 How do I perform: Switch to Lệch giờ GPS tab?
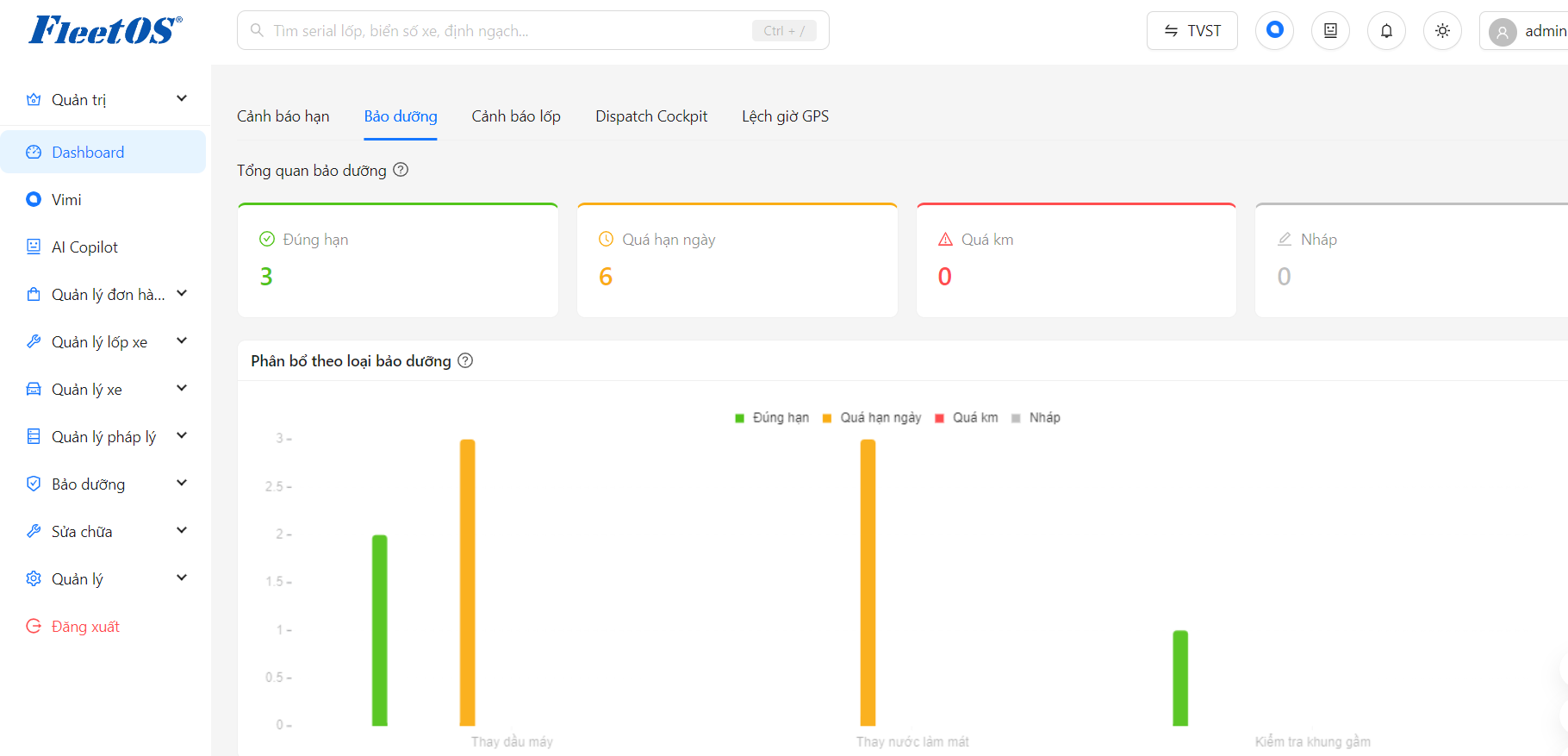point(786,116)
